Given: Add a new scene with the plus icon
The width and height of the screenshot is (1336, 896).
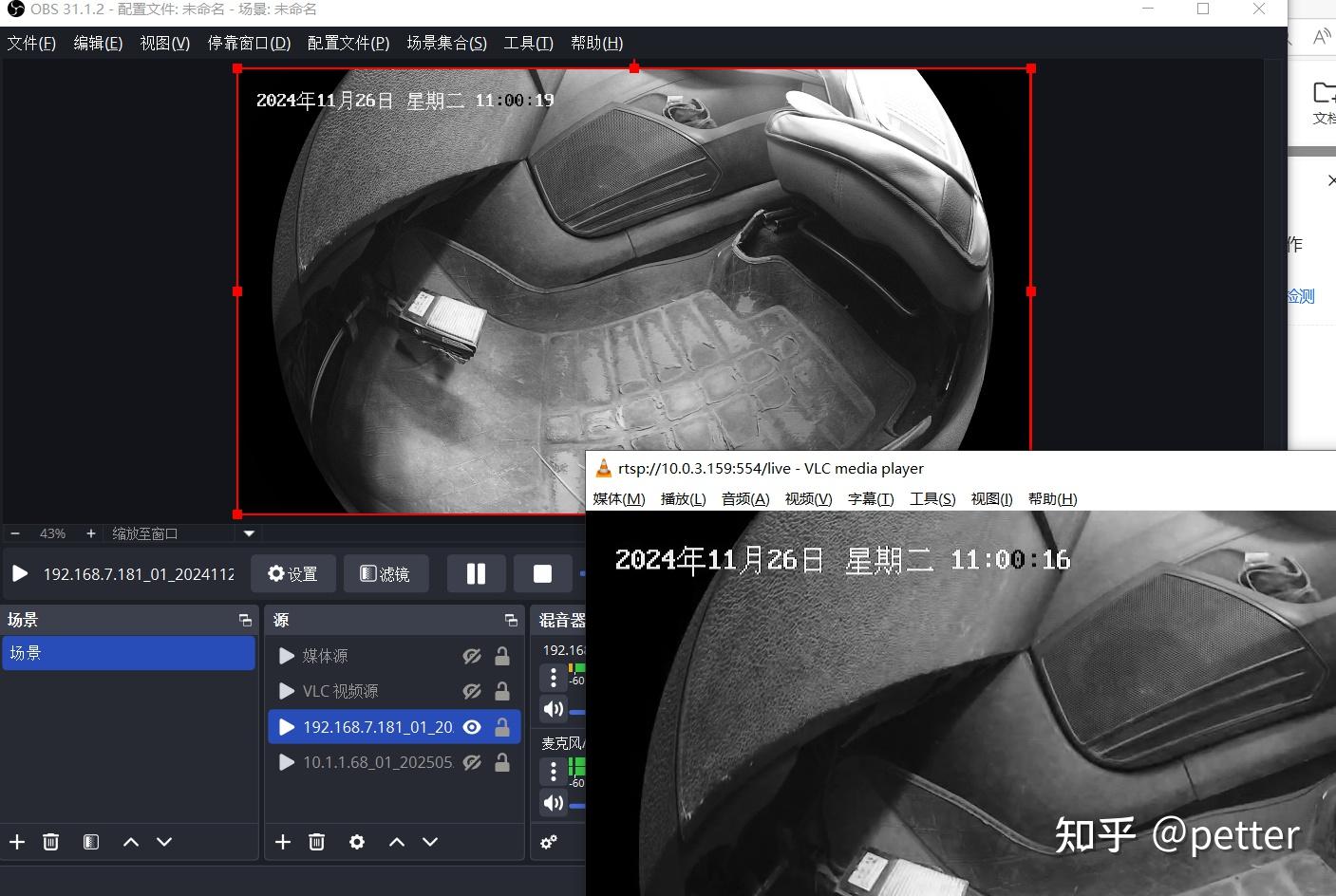Looking at the screenshot, I should pyautogui.click(x=16, y=842).
